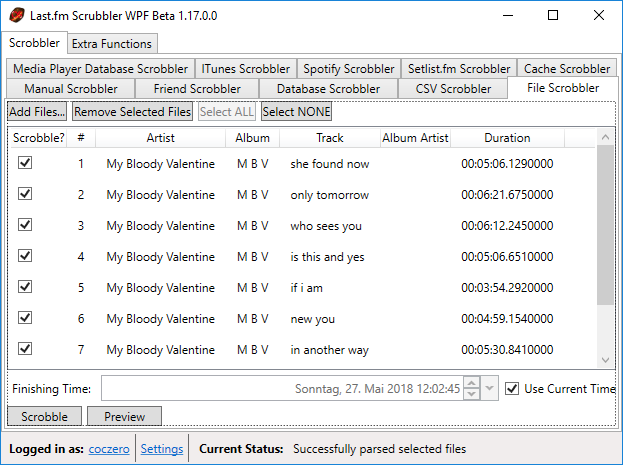Open the Database Scrobbler tab

click(x=328, y=89)
